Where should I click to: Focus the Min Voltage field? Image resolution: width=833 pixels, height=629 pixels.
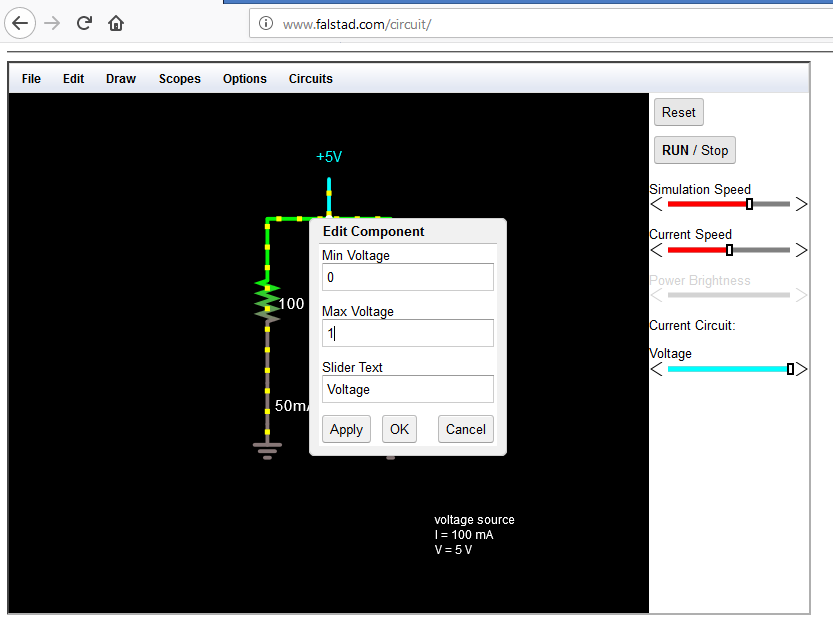tap(407, 277)
